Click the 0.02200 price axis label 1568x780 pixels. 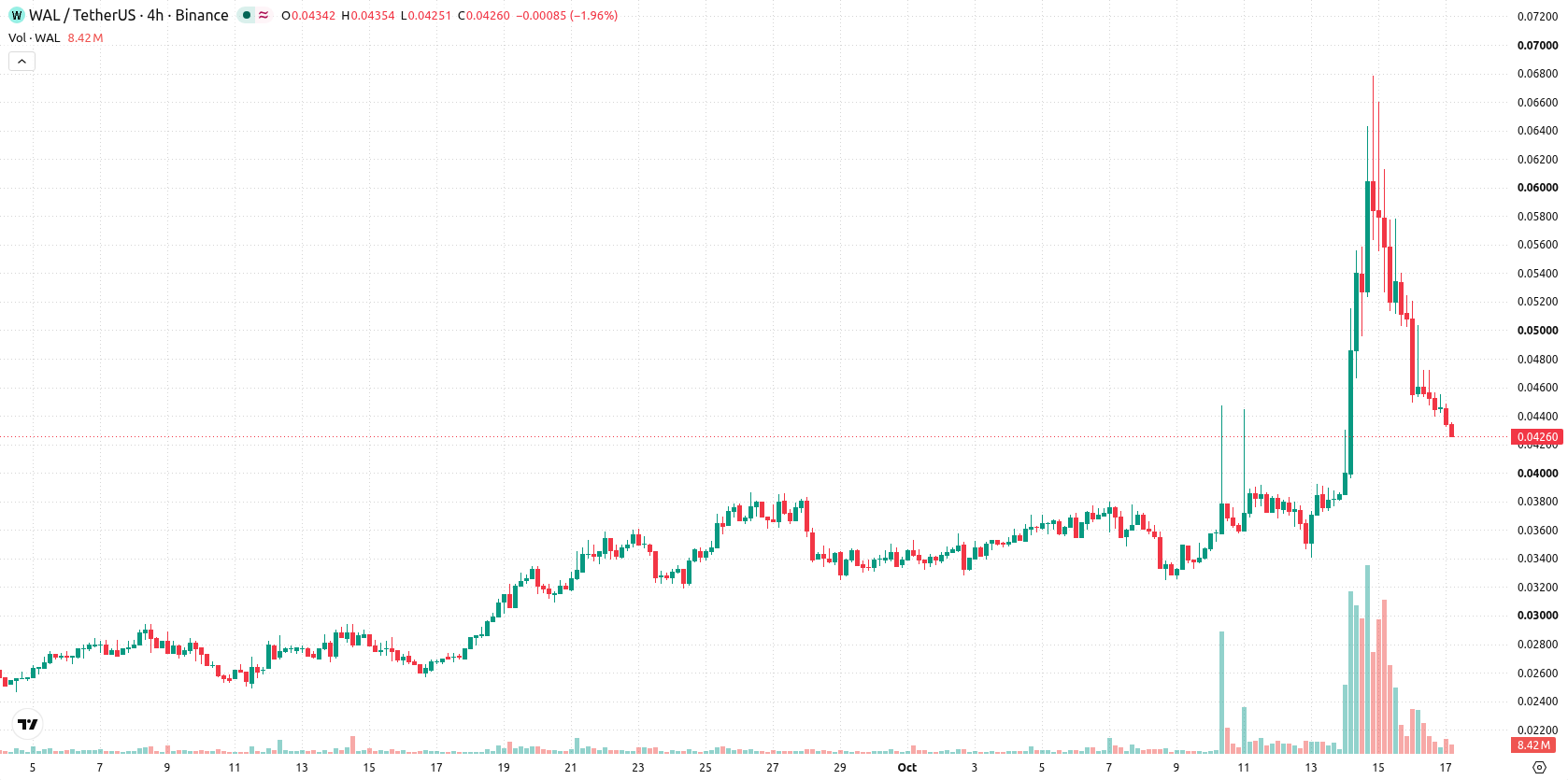1537,730
